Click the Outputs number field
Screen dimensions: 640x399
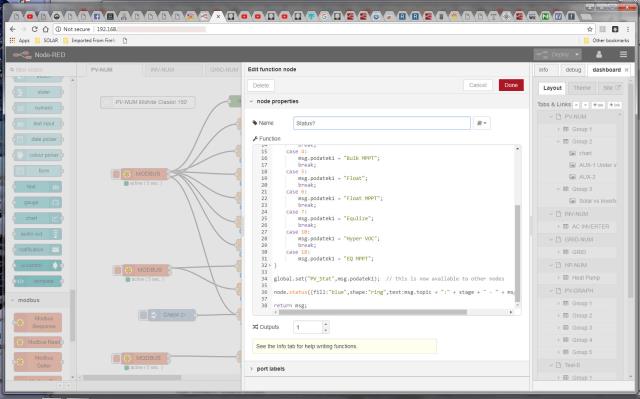click(308, 327)
